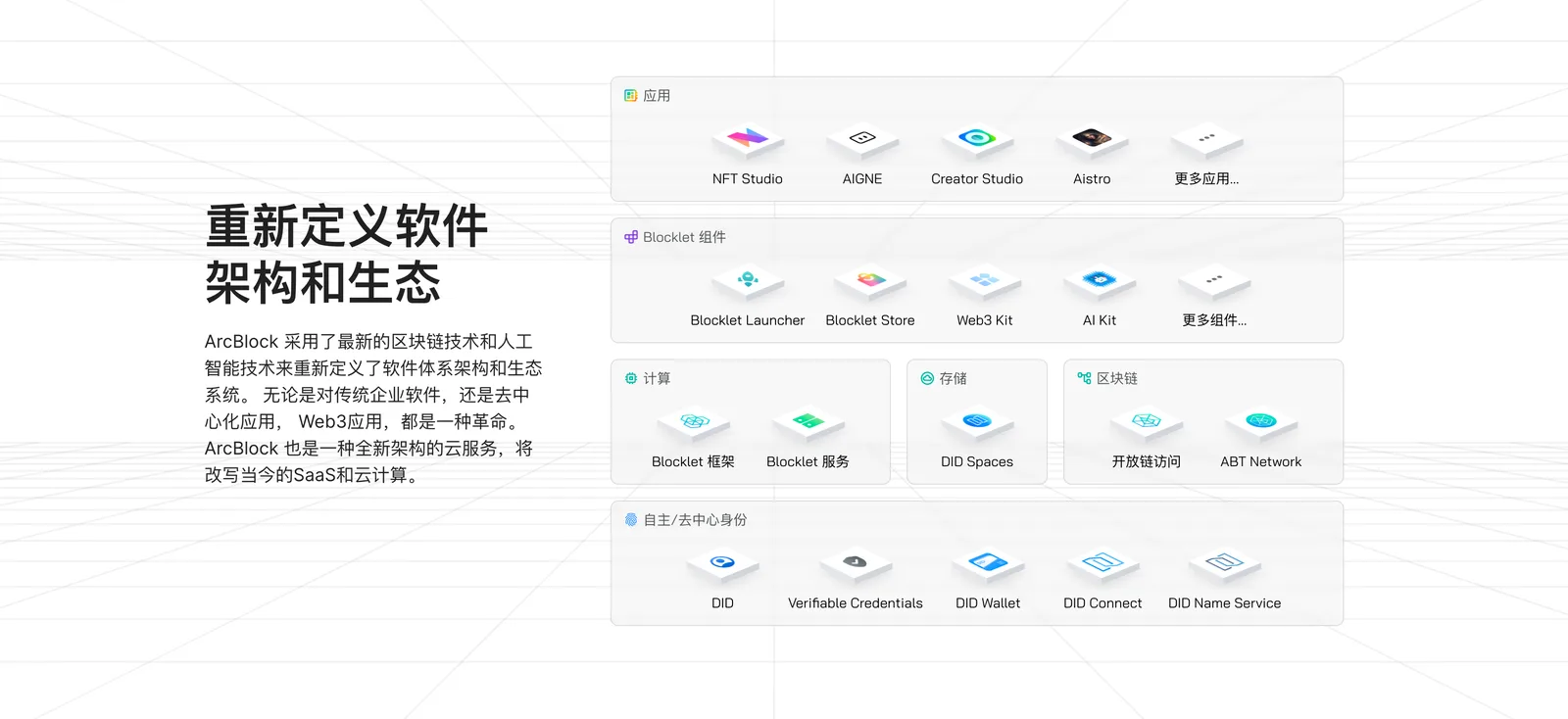Select the Web3 Kit icon
Viewport: 1568px width, 719px height.
click(985, 282)
